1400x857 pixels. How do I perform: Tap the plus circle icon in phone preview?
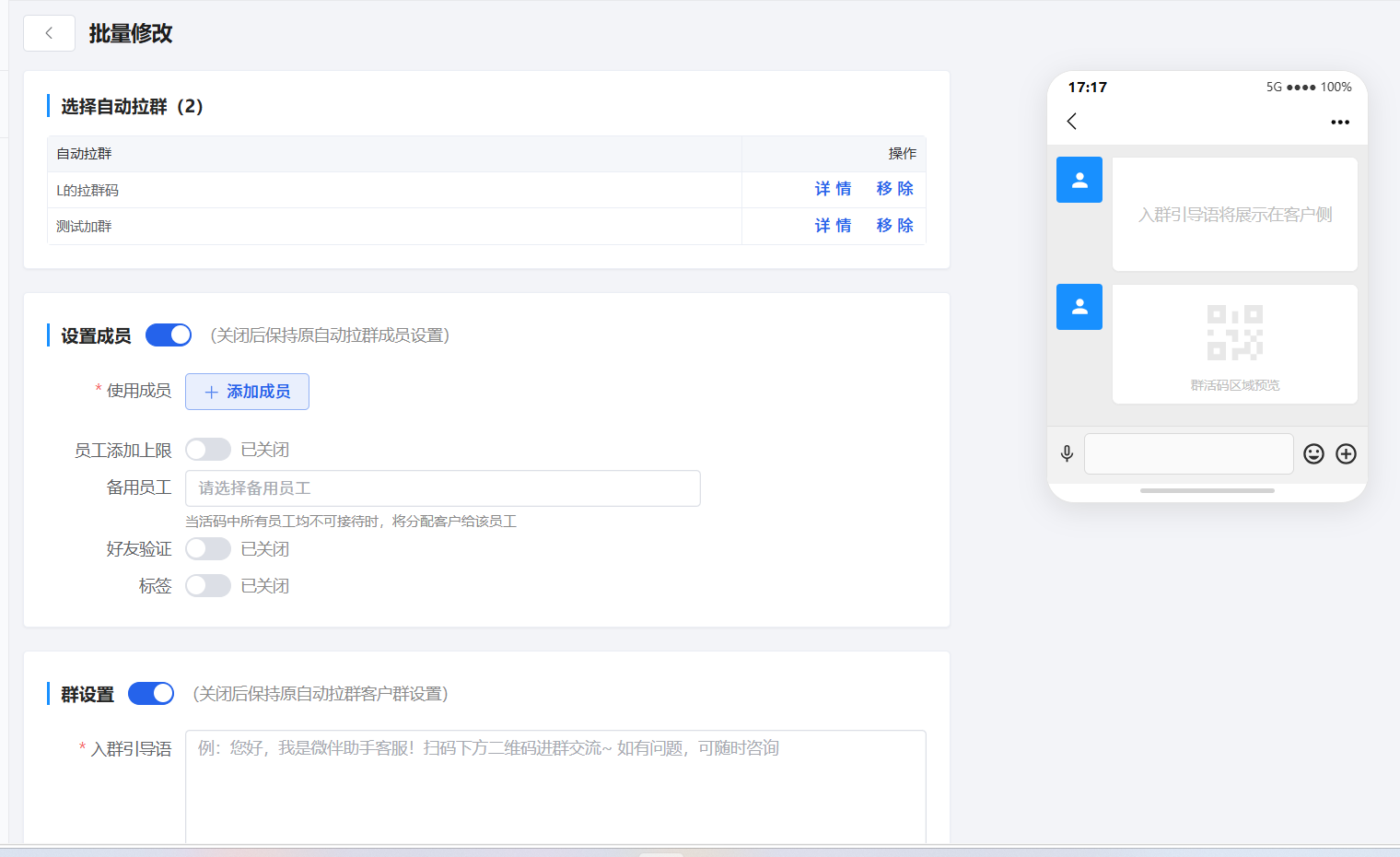pos(1346,453)
